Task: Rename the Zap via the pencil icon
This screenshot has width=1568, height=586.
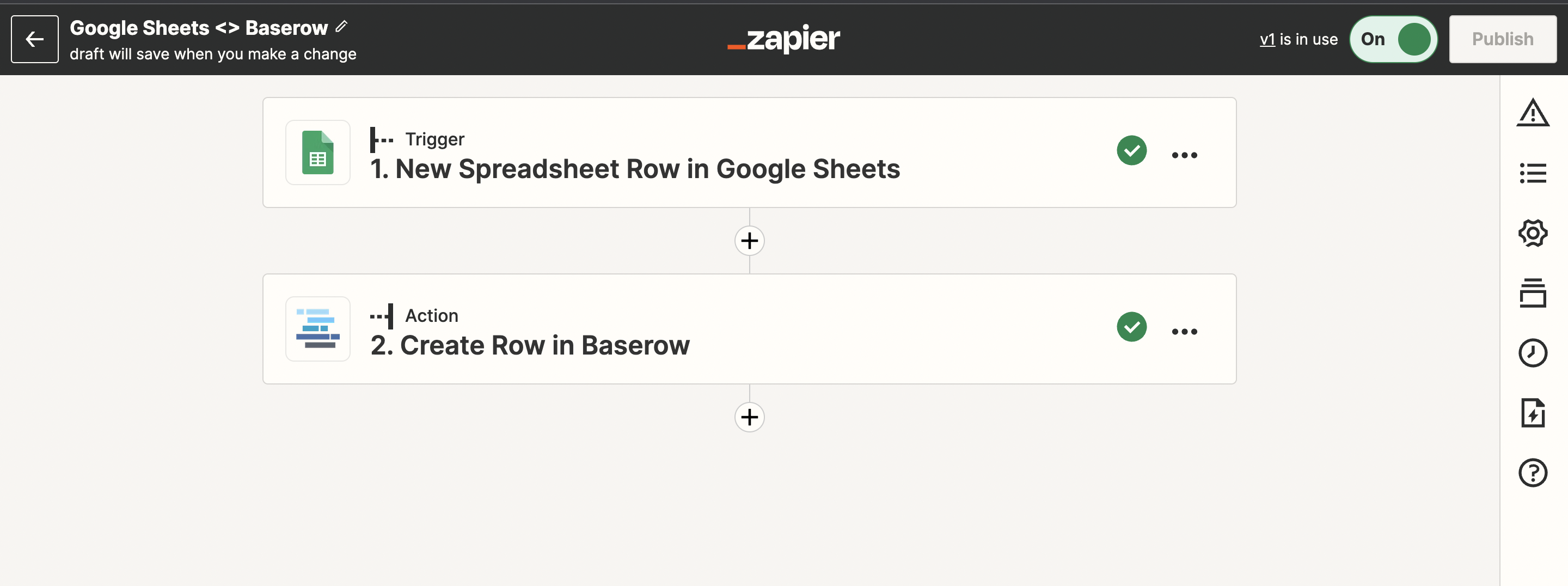Action: click(341, 26)
